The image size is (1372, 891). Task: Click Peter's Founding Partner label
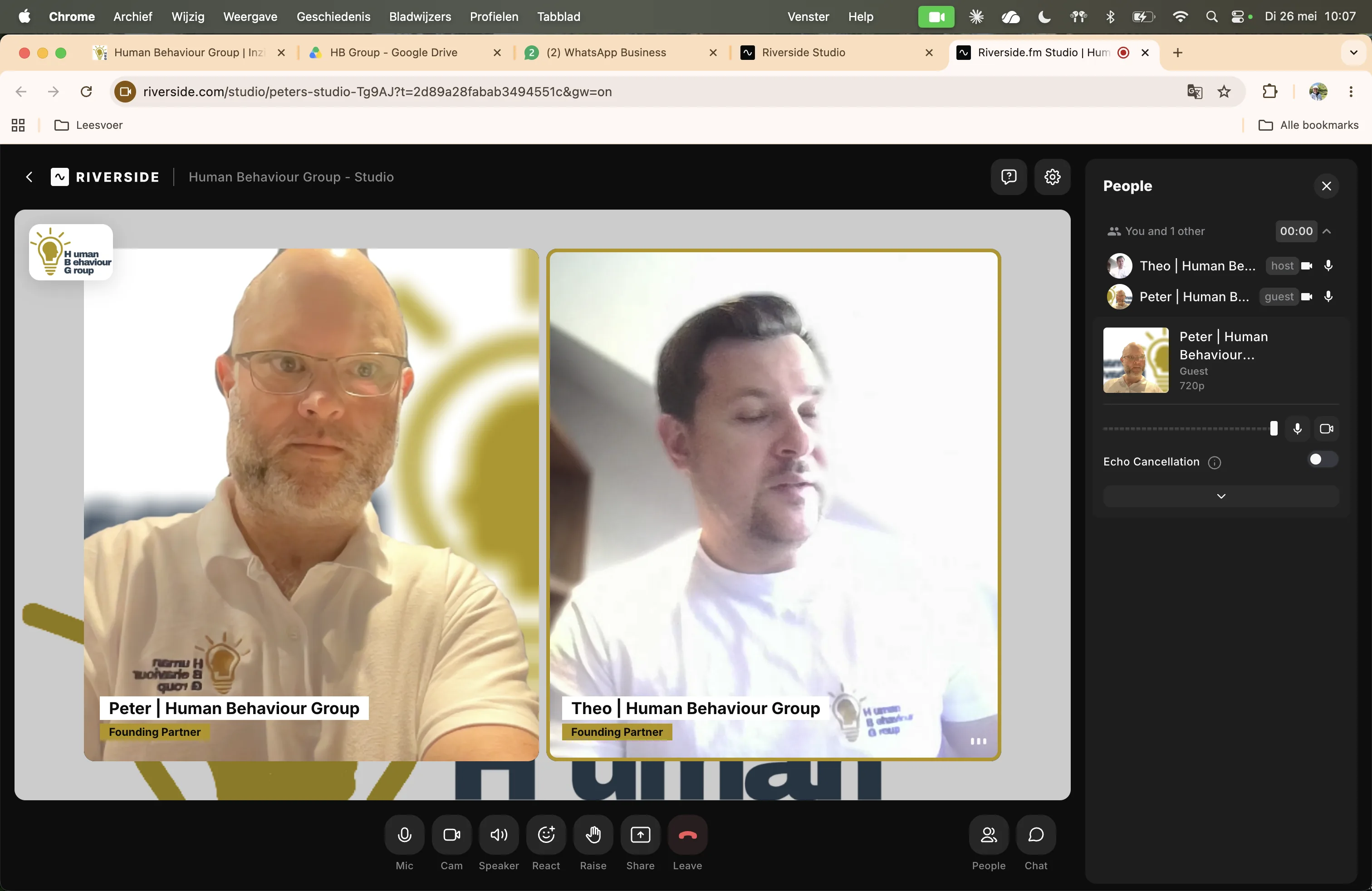(x=155, y=732)
